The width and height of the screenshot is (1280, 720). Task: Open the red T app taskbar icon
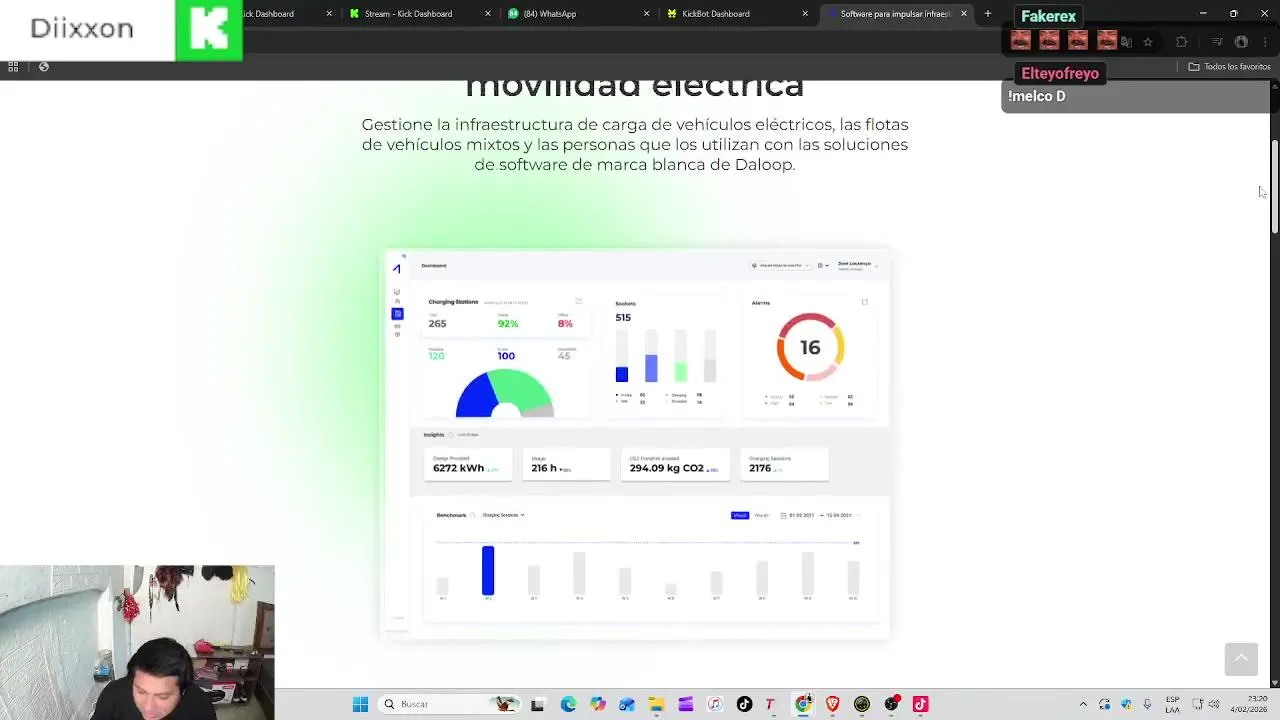coord(770,704)
